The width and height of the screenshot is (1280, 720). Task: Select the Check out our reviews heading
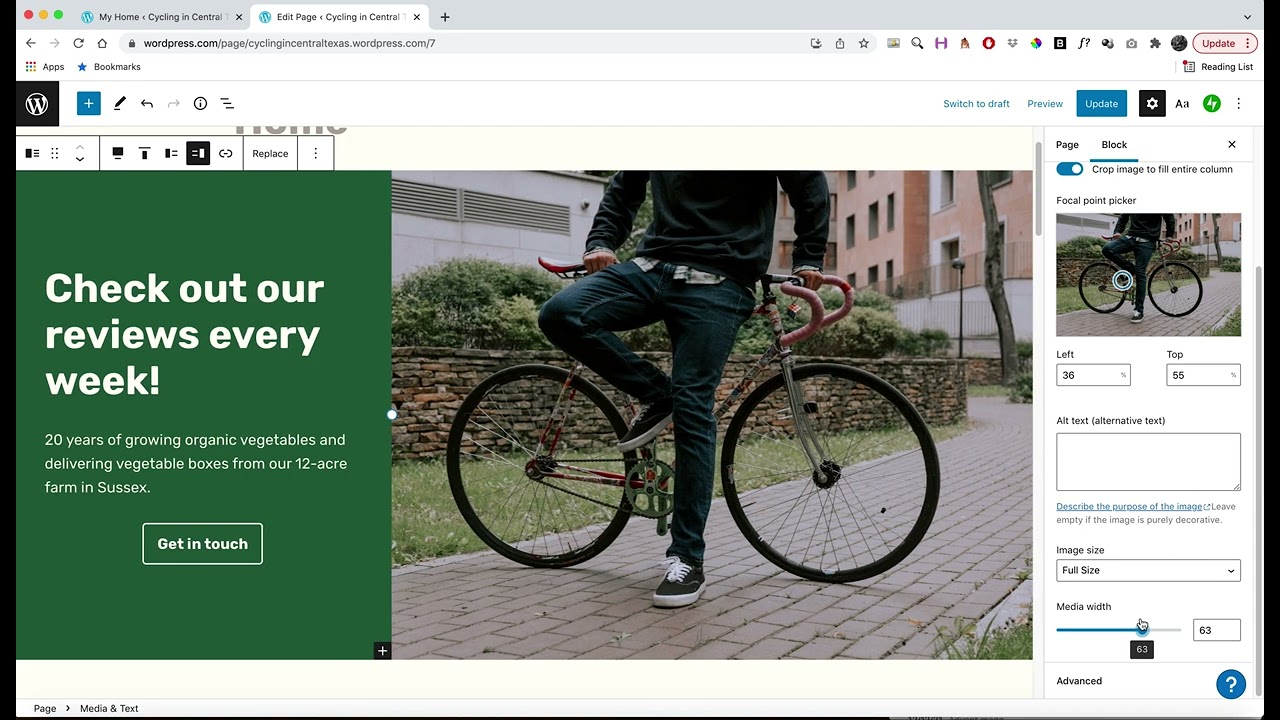click(185, 335)
